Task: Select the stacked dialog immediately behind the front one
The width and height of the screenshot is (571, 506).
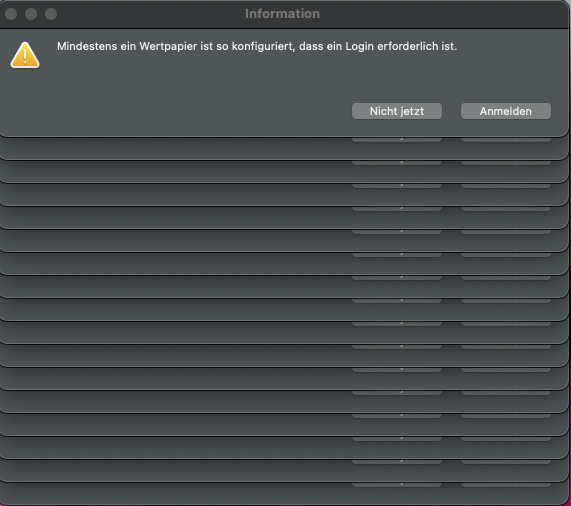Action: click(284, 149)
